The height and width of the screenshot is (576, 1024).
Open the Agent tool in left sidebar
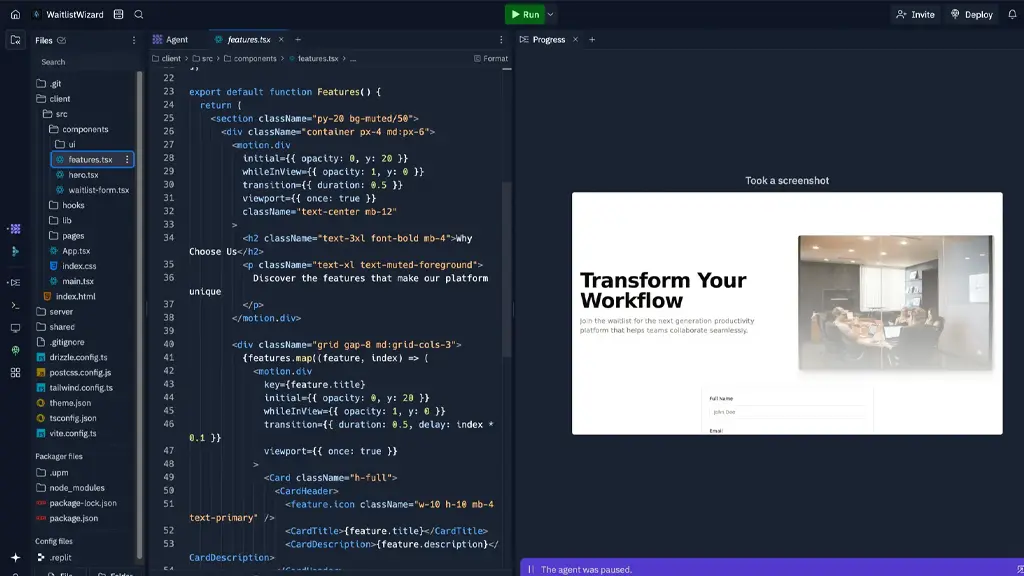[x=15, y=229]
